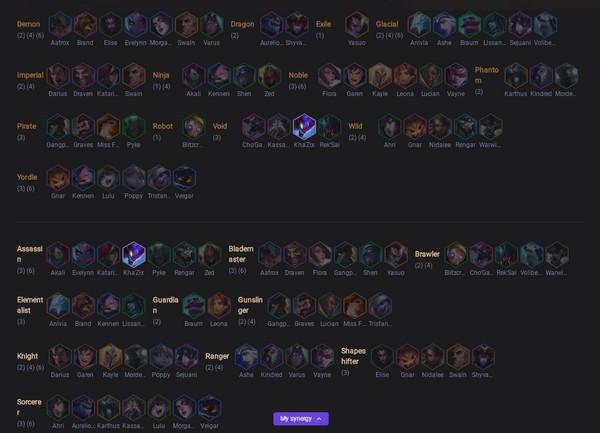Select Kha'Zix icon in the Assassin group

click(134, 254)
